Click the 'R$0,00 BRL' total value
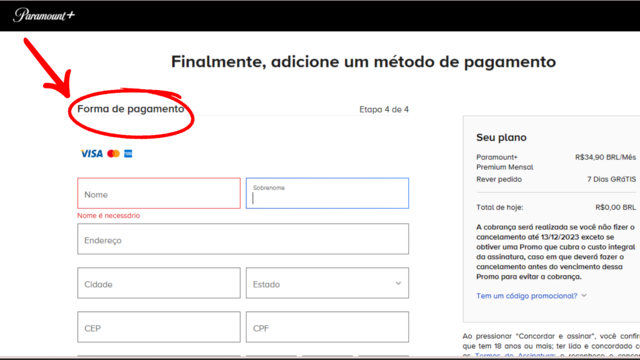This screenshot has height=360, width=640. (x=616, y=207)
